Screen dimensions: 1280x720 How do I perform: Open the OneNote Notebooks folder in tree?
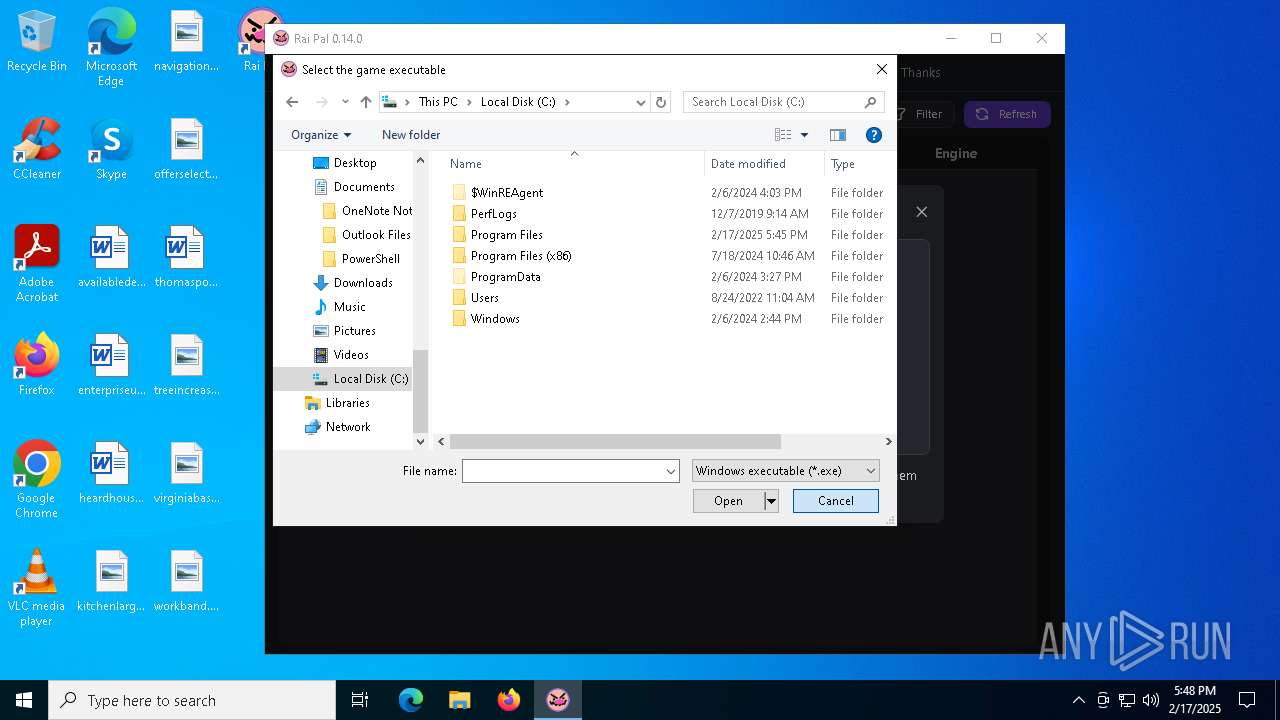367,211
